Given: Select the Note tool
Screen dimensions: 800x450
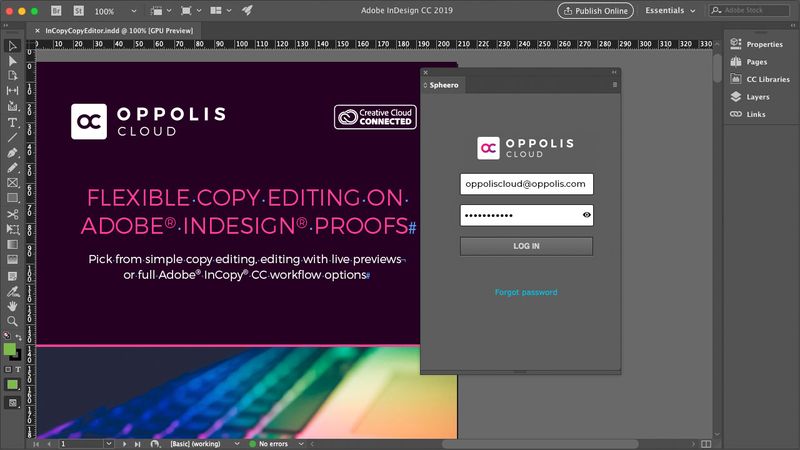Looking at the screenshot, I should point(12,276).
